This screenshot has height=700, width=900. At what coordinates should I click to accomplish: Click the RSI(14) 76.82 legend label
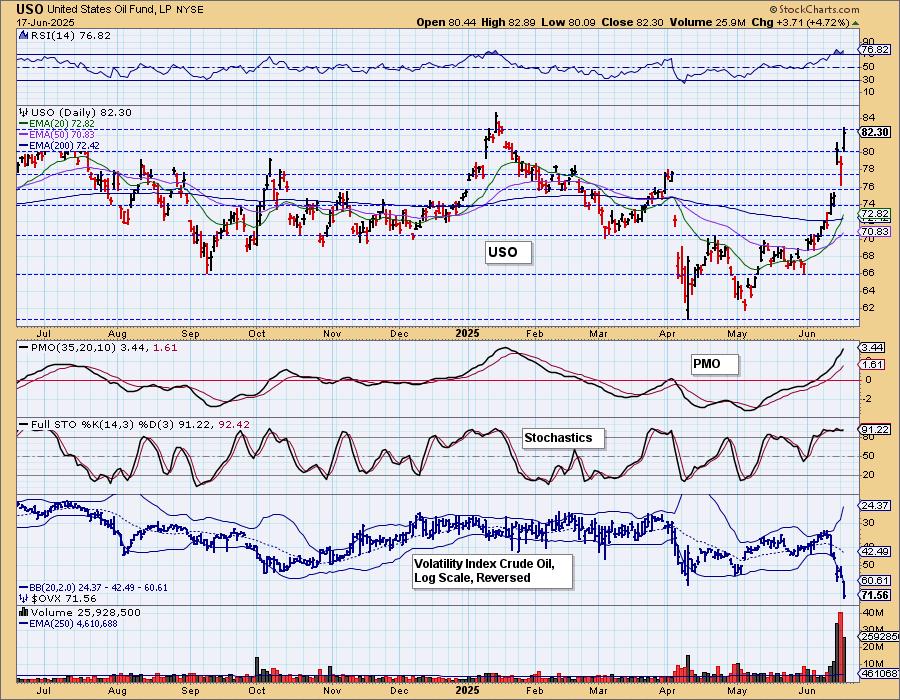pos(70,35)
